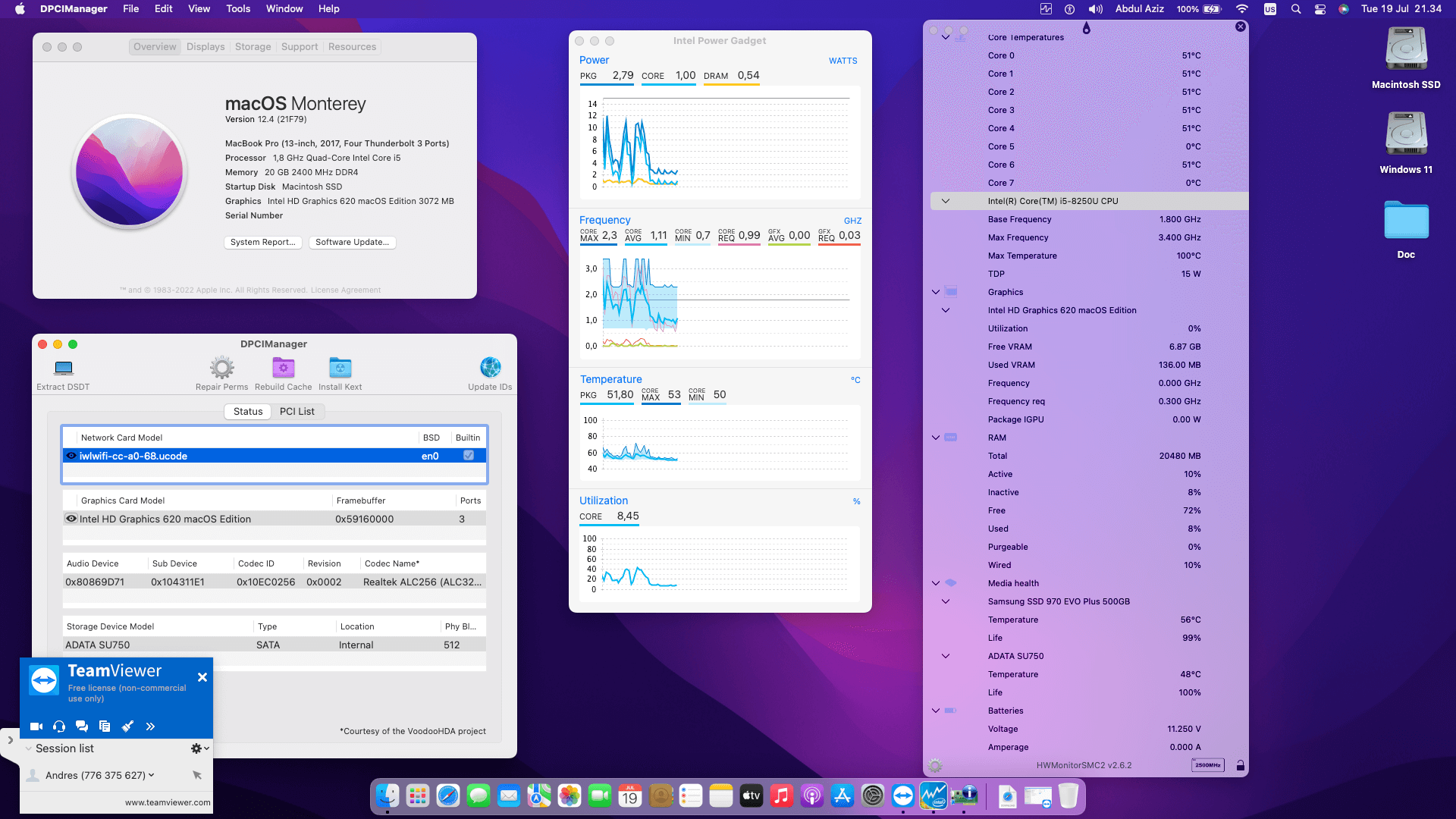Open Andres session dropdown arrow
Image resolution: width=1456 pixels, height=819 pixels.
[x=152, y=775]
